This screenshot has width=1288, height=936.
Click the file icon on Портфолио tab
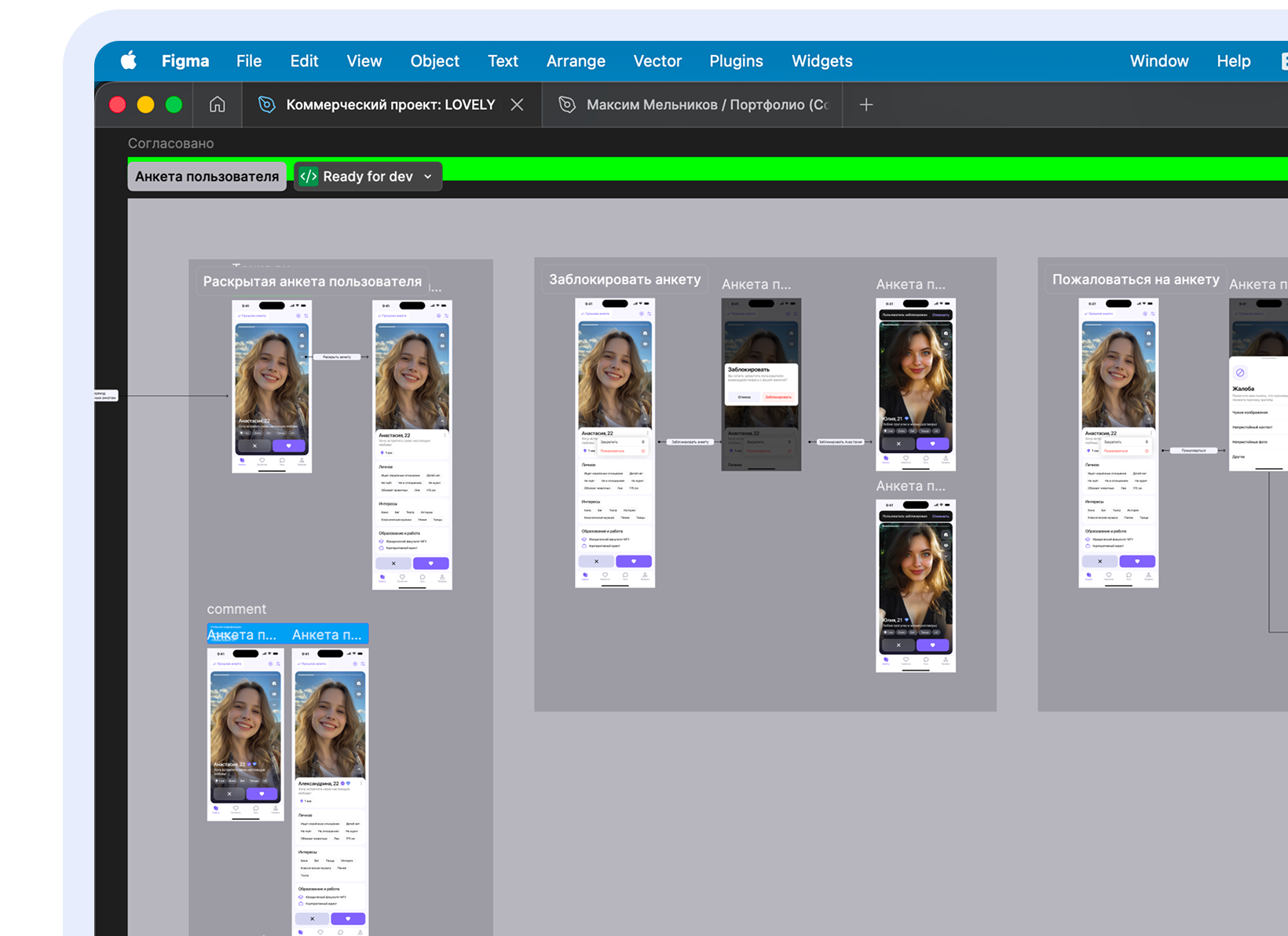click(566, 104)
